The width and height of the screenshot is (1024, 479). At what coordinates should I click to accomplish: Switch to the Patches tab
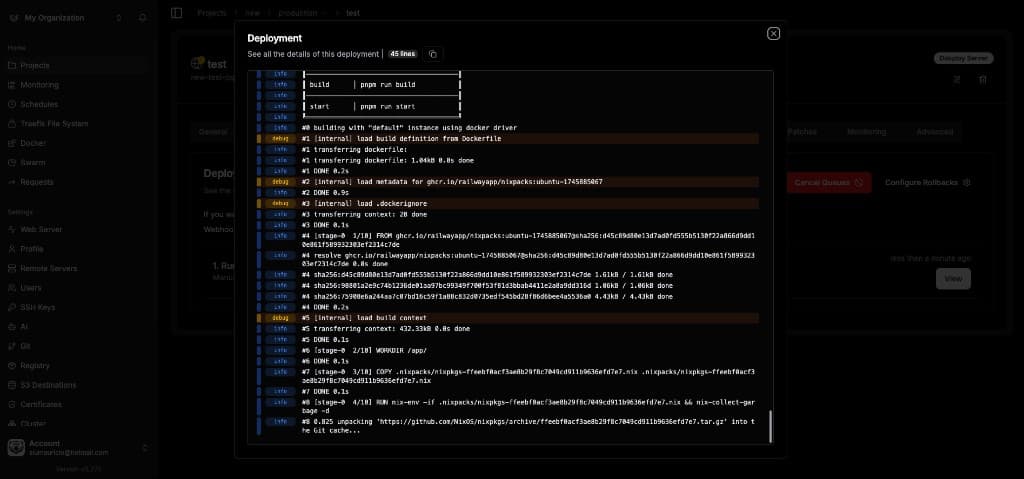pos(801,131)
